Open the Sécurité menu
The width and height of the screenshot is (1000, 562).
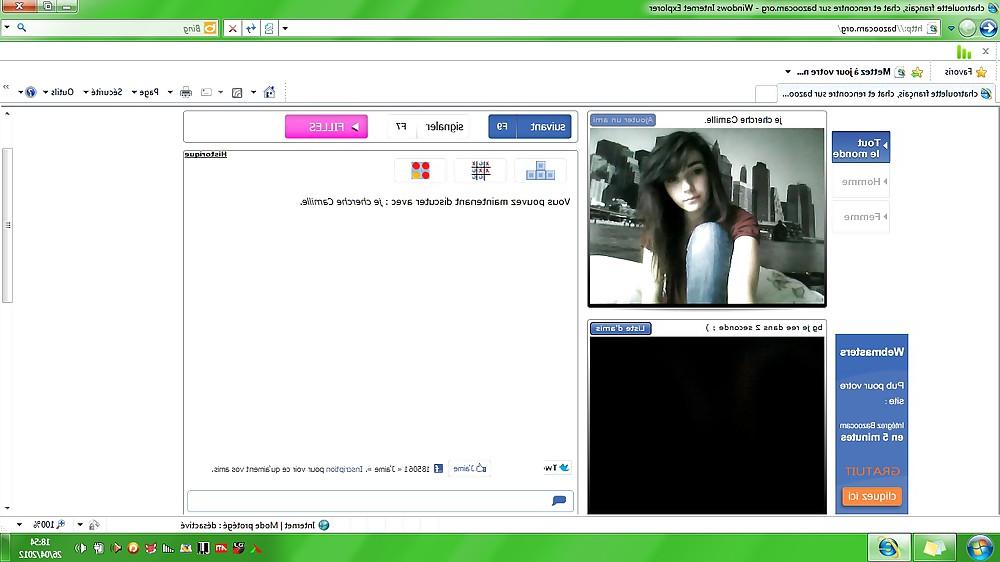[x=103, y=92]
